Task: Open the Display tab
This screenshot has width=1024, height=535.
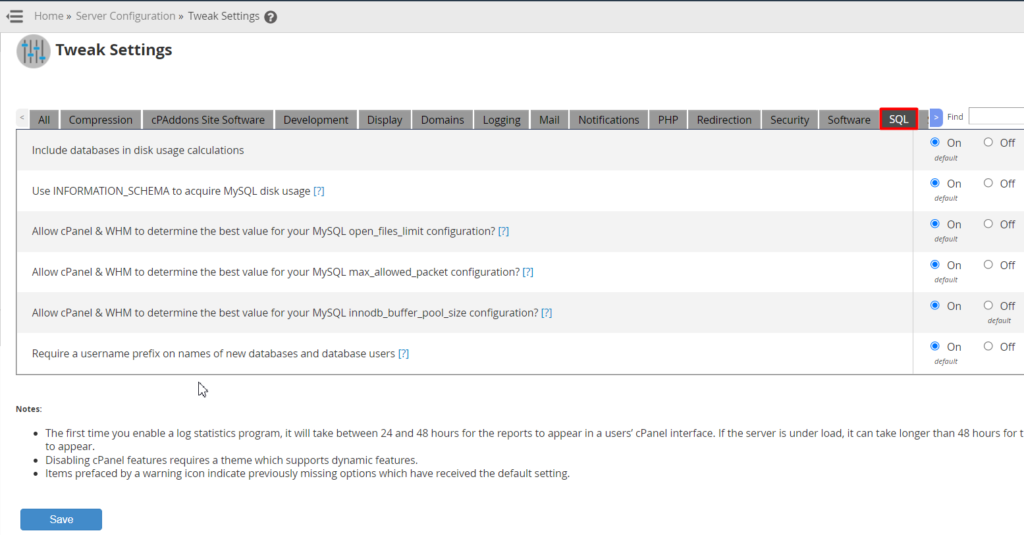Action: 385,120
